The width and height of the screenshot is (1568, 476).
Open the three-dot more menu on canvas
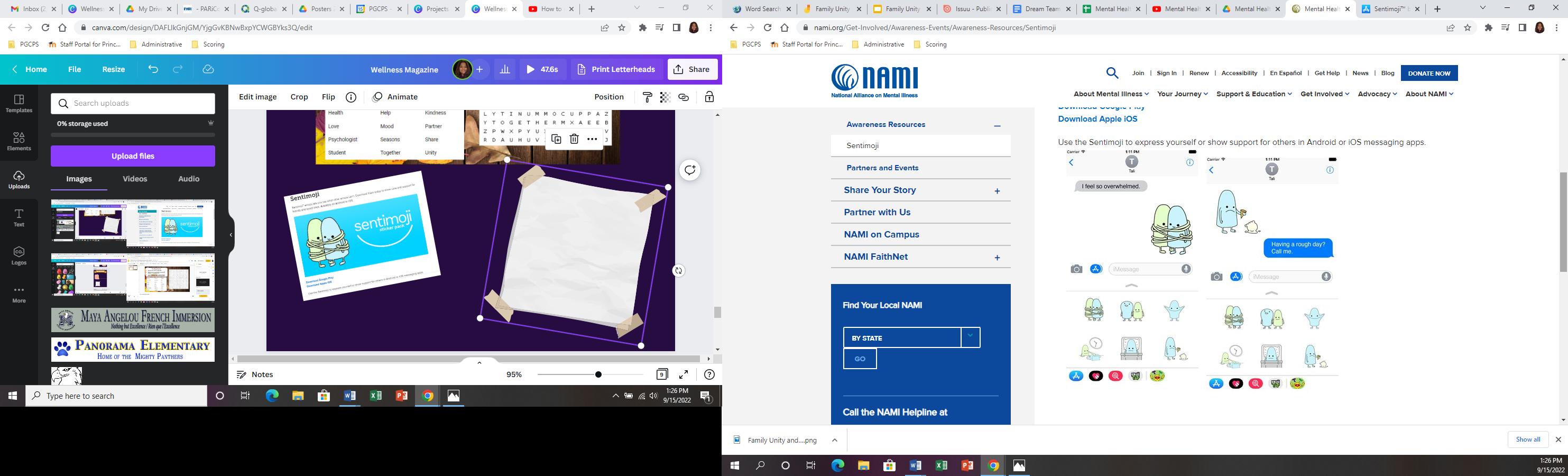(x=592, y=140)
